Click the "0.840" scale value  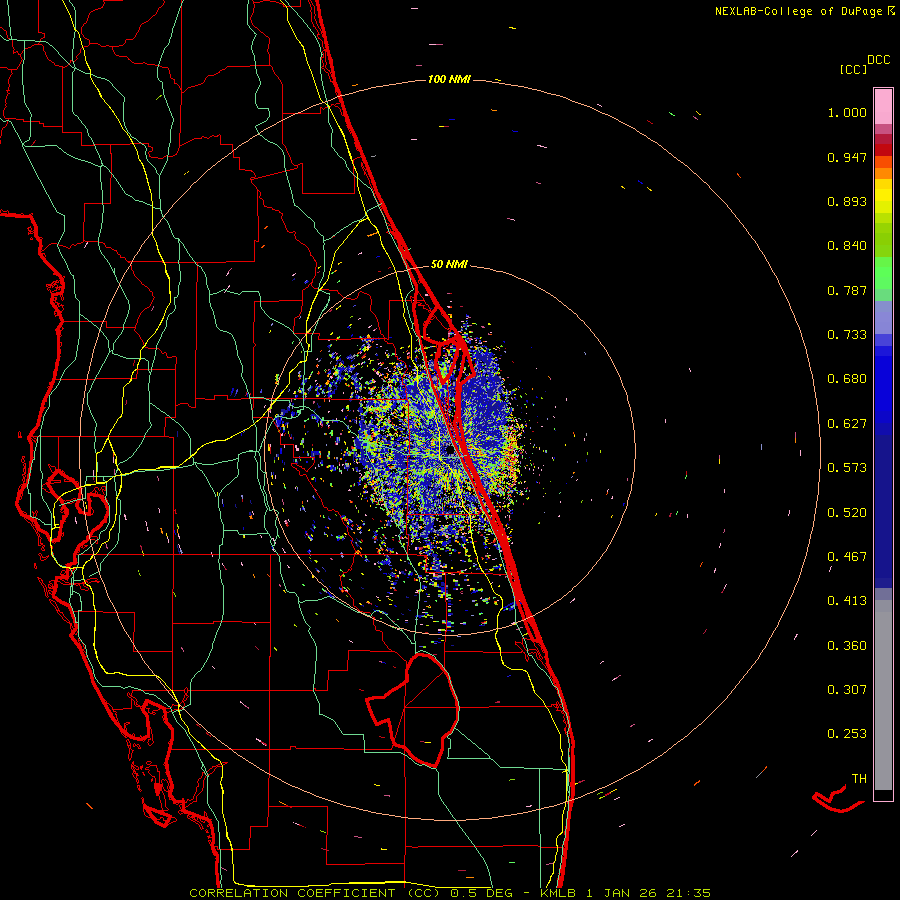(x=847, y=246)
